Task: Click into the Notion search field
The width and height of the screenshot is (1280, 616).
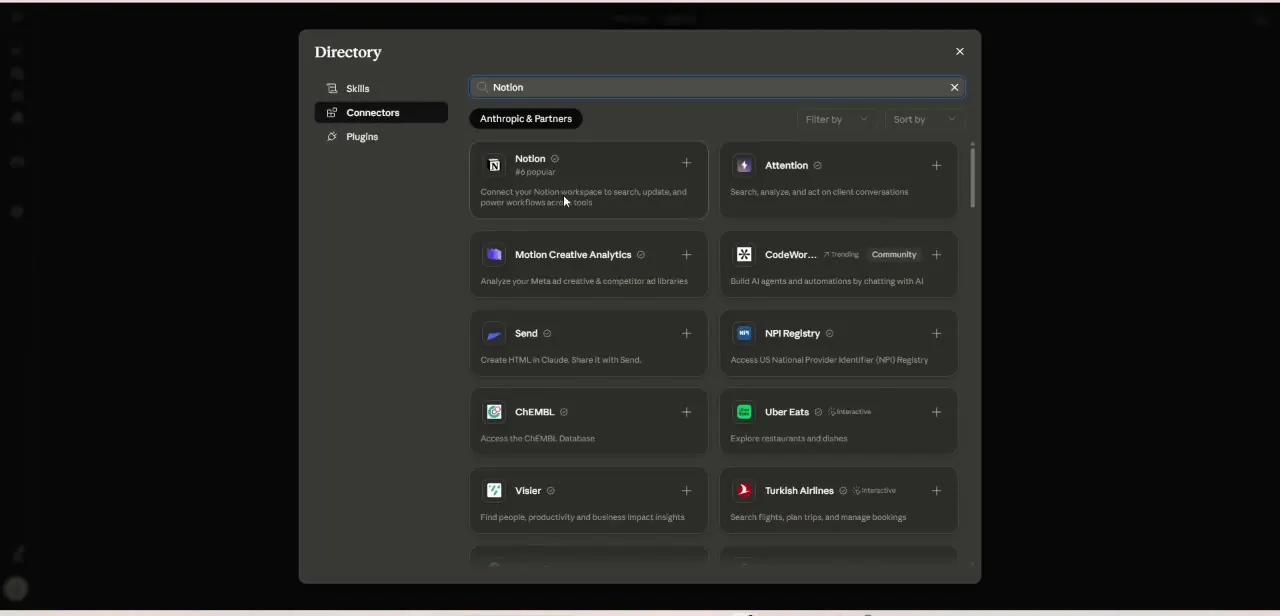Action: [718, 87]
